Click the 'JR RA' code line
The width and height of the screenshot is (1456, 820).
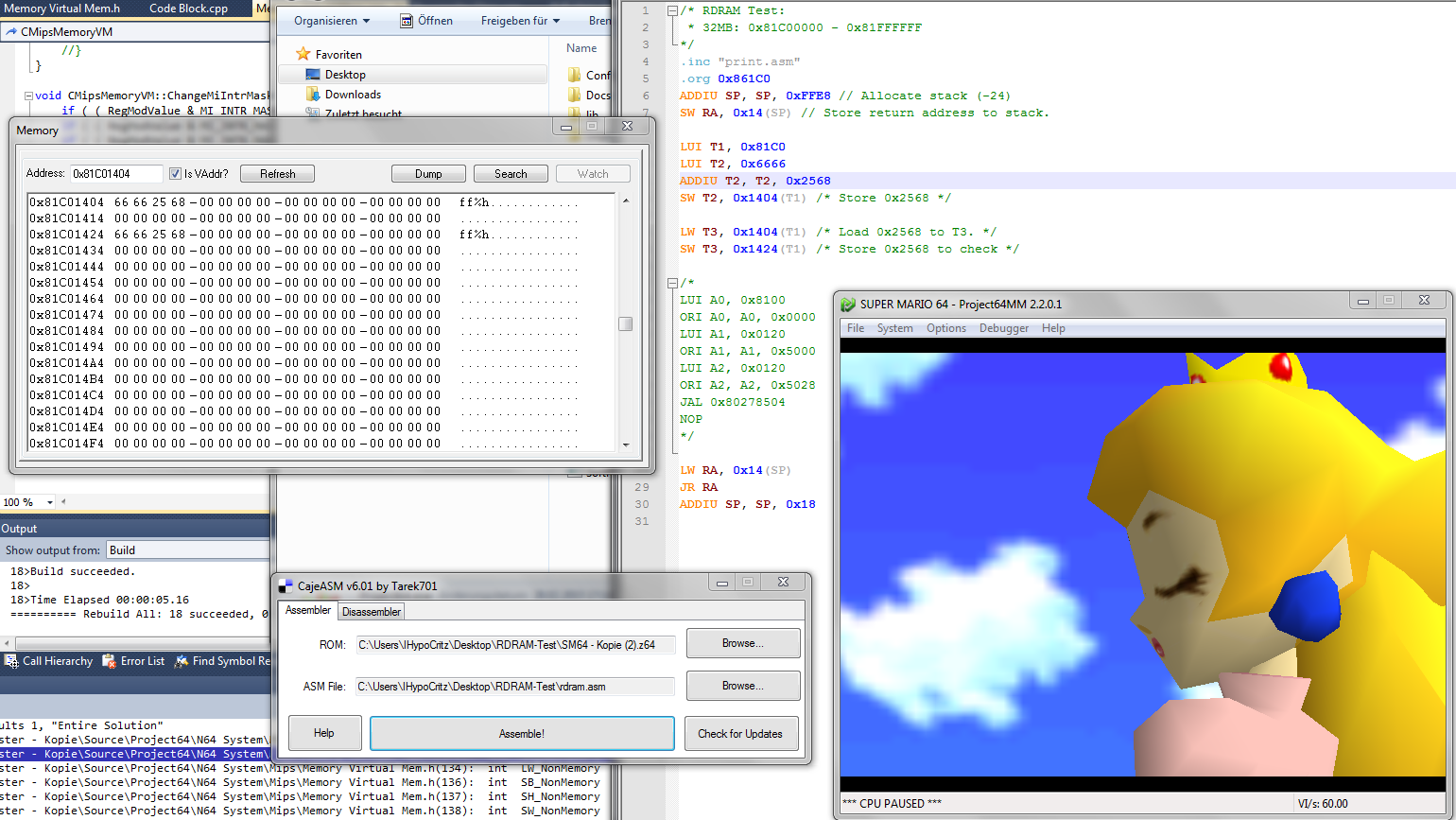pos(698,487)
